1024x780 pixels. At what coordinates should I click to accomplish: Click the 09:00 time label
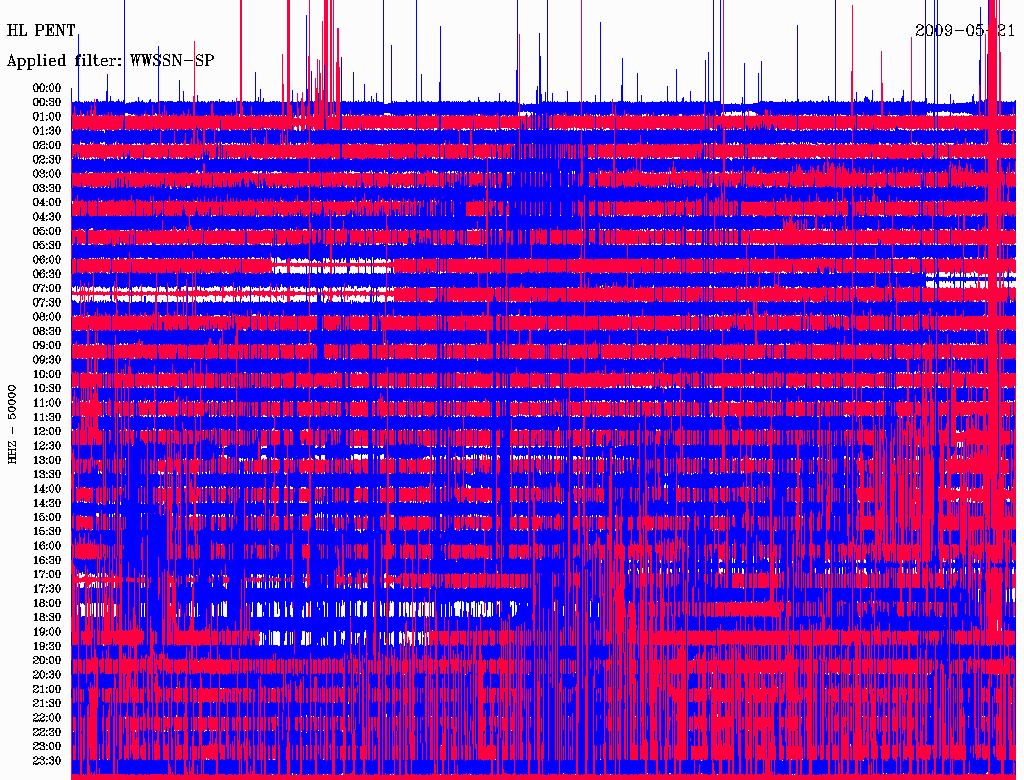pos(47,346)
